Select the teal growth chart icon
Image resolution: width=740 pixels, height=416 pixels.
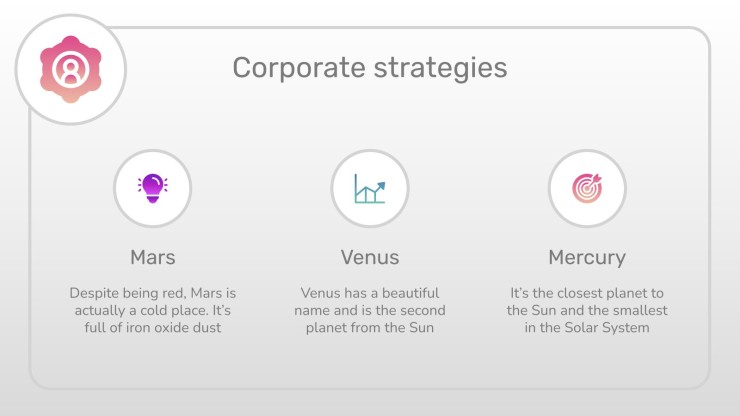tap(370, 189)
